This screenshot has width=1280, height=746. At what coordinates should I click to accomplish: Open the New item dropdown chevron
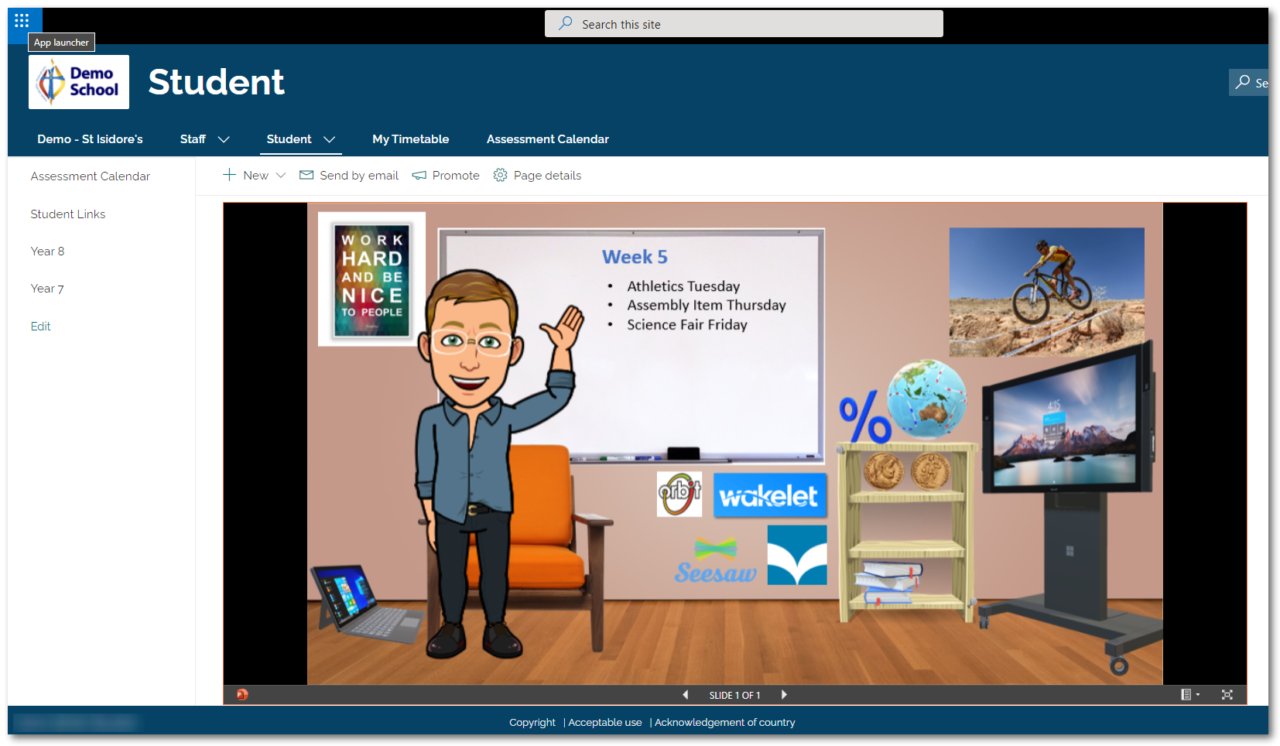coord(281,176)
